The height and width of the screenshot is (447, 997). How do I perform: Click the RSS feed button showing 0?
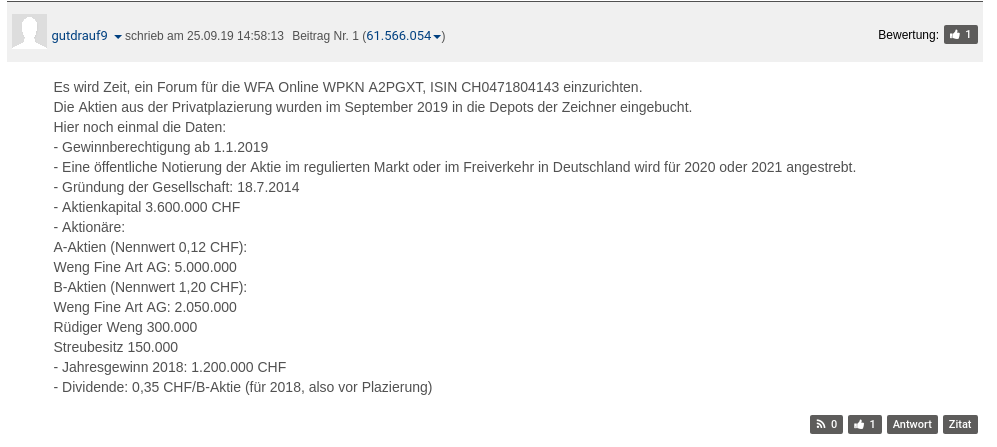(x=826, y=425)
